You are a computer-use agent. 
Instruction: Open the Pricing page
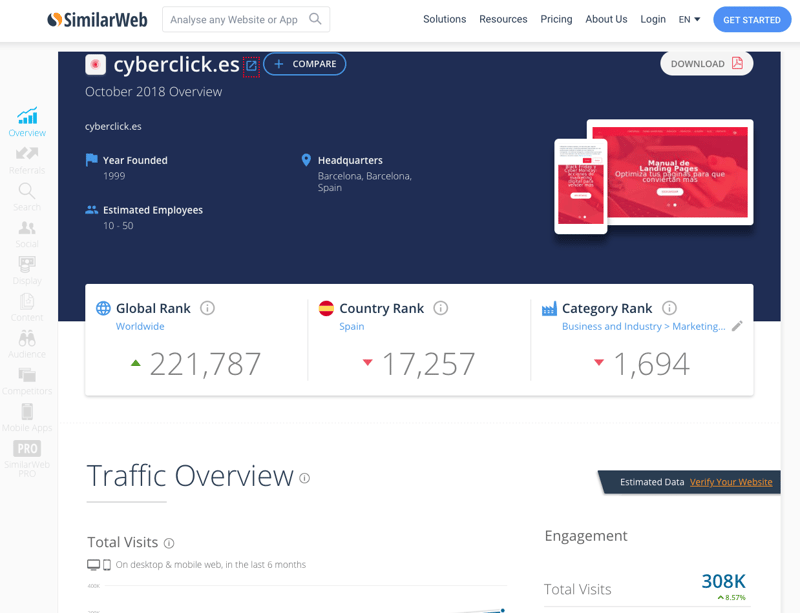556,19
